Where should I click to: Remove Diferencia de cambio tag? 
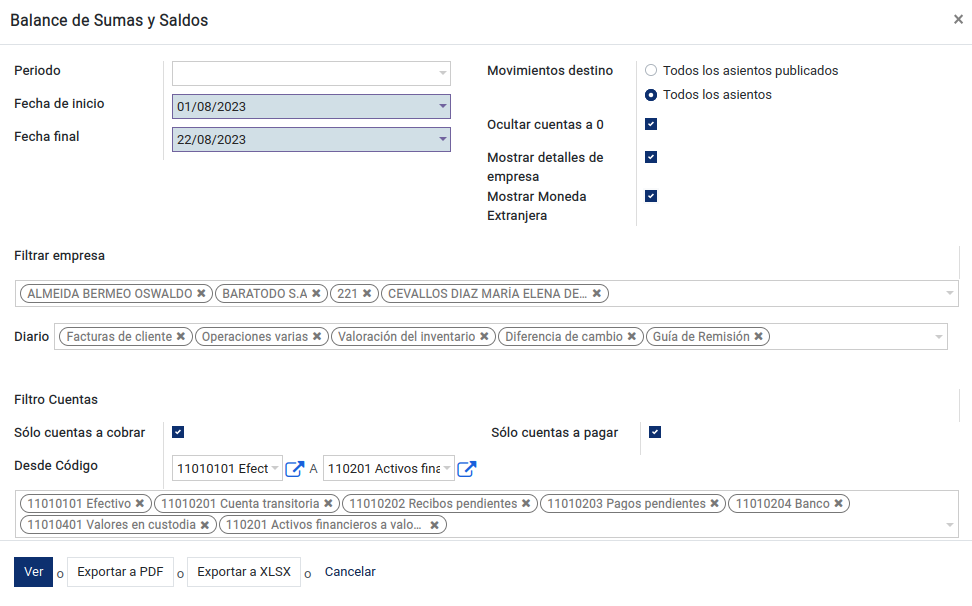[632, 336]
